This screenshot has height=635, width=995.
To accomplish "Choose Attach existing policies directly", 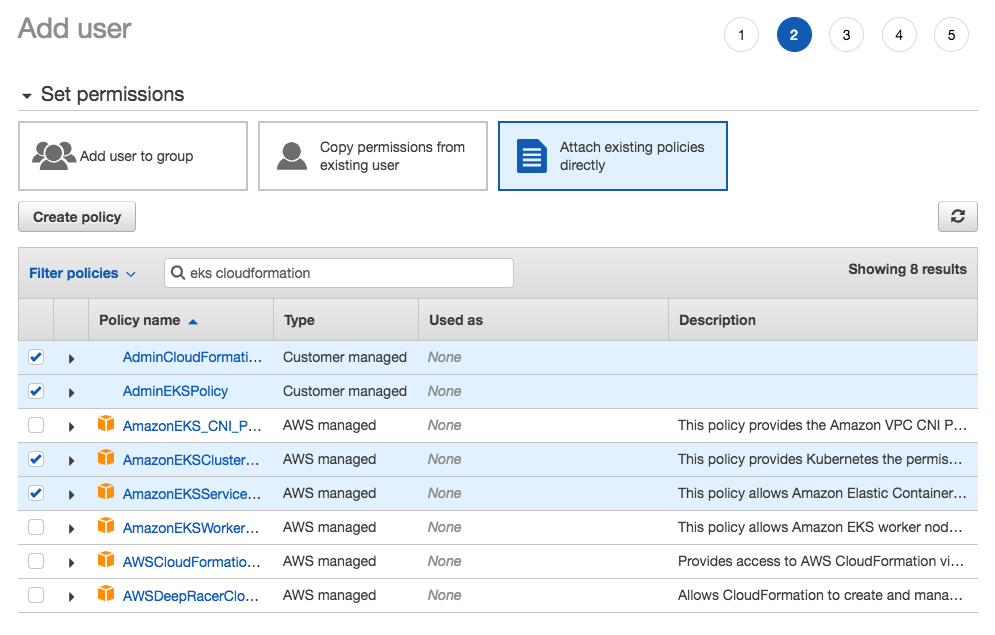I will 612,156.
